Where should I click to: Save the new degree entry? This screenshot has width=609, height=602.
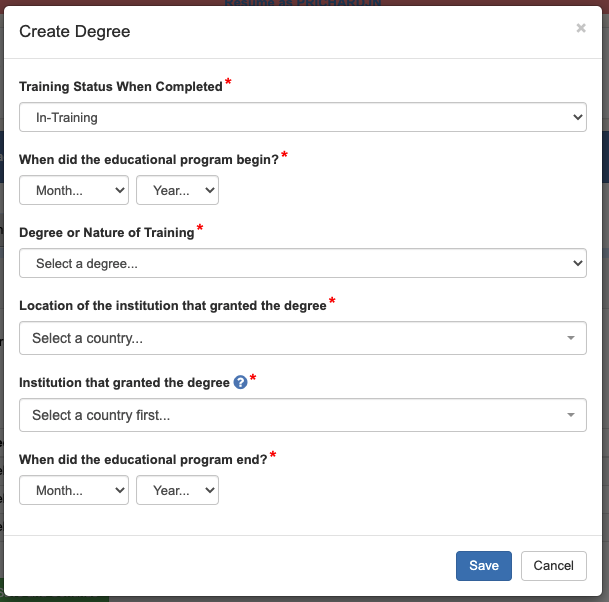click(x=484, y=565)
